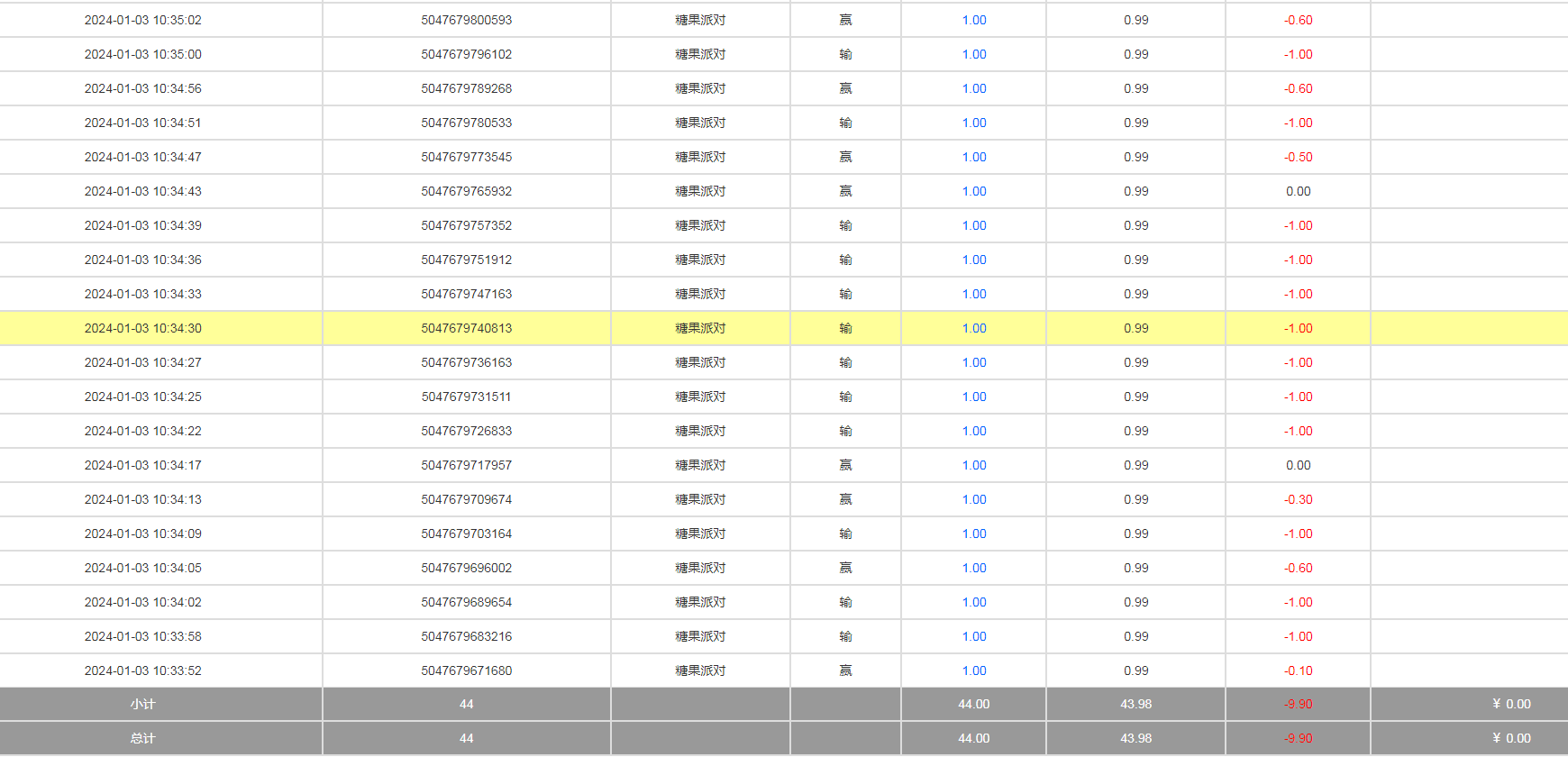Click bet amount link in 10:34:05 row

point(973,568)
